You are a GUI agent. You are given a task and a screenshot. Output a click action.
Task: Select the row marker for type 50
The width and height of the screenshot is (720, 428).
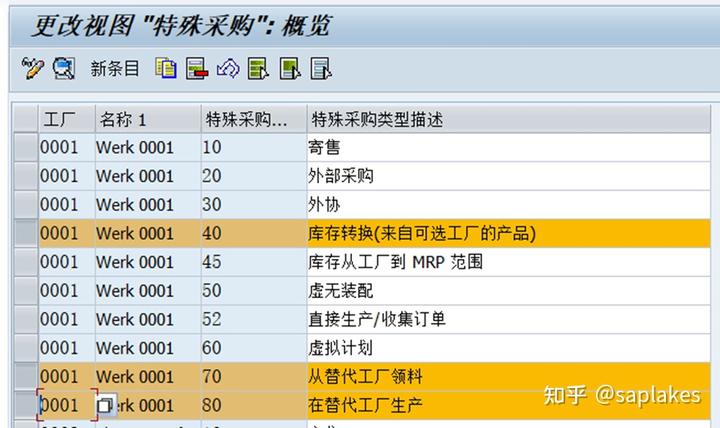point(25,290)
